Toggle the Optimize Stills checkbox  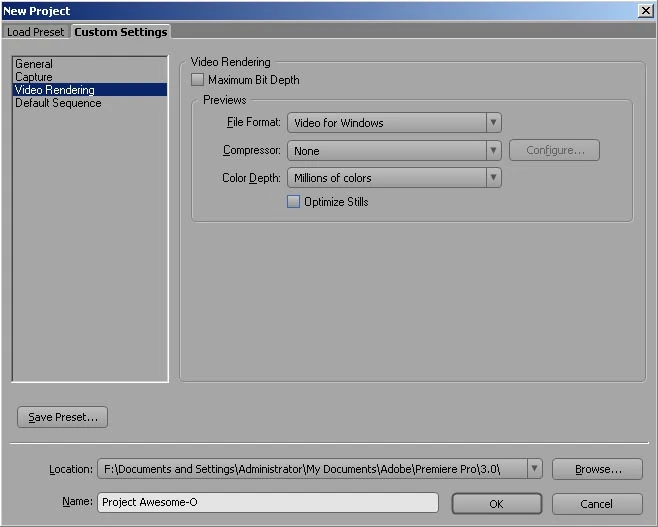294,202
